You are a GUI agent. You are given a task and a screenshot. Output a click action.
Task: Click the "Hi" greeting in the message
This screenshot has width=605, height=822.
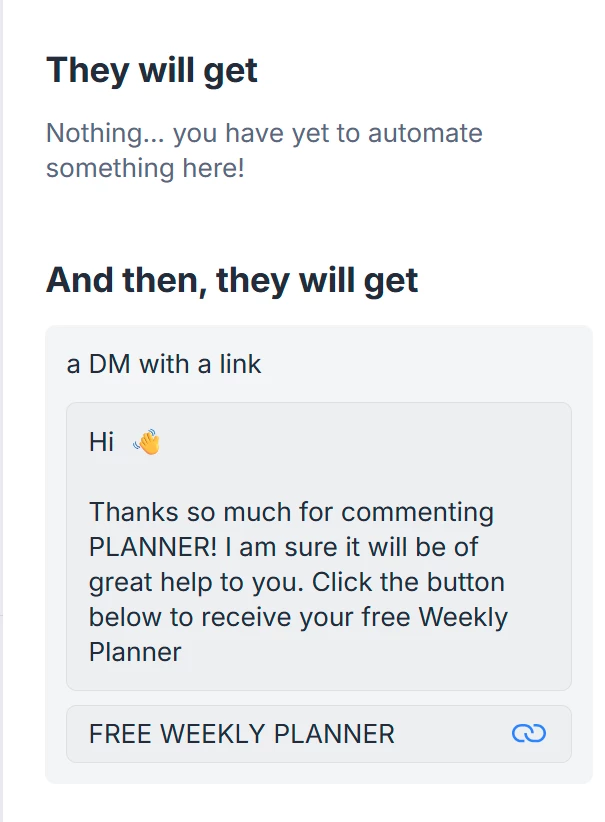[101, 442]
